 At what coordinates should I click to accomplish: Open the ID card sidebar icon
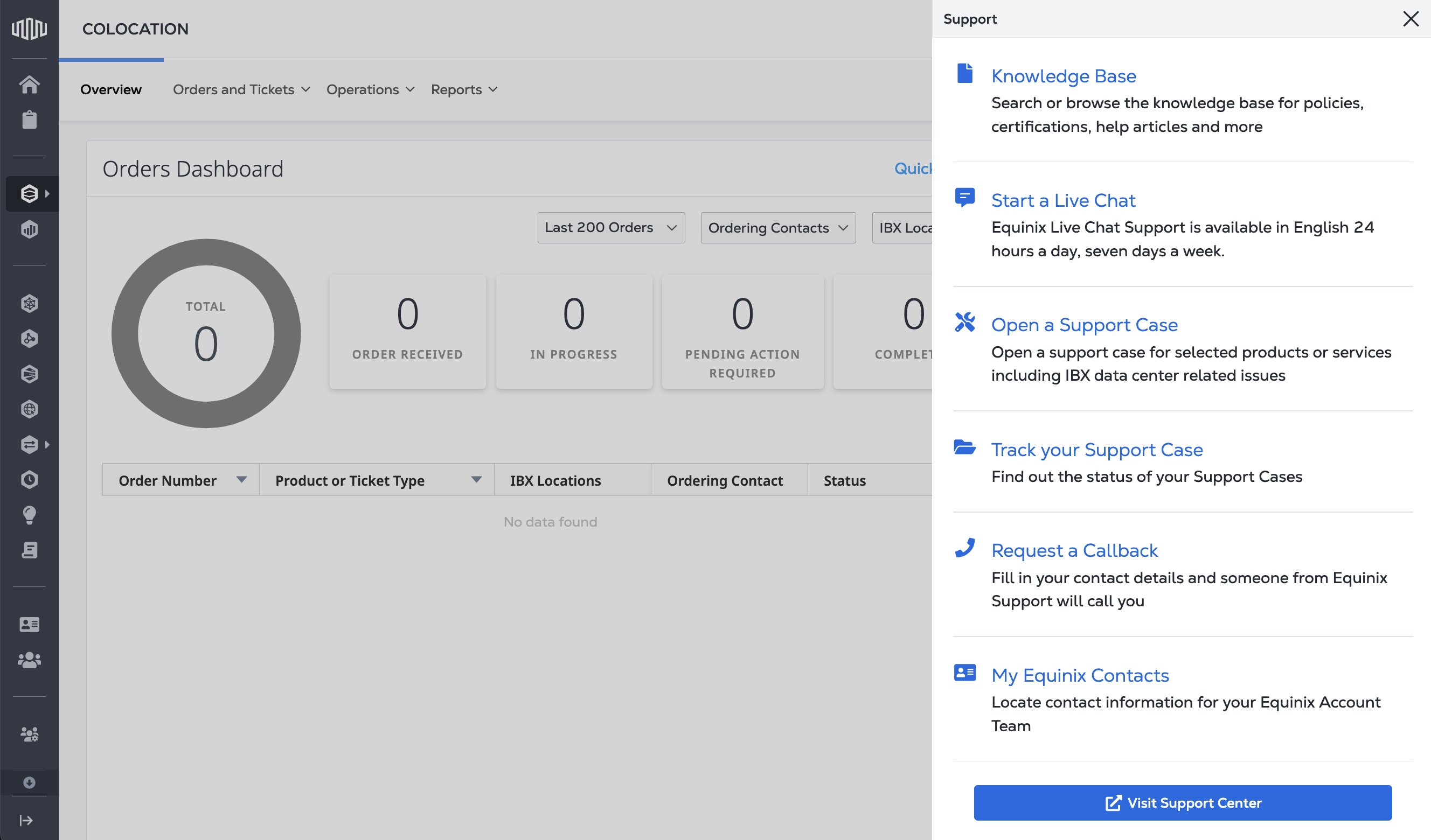[29, 624]
